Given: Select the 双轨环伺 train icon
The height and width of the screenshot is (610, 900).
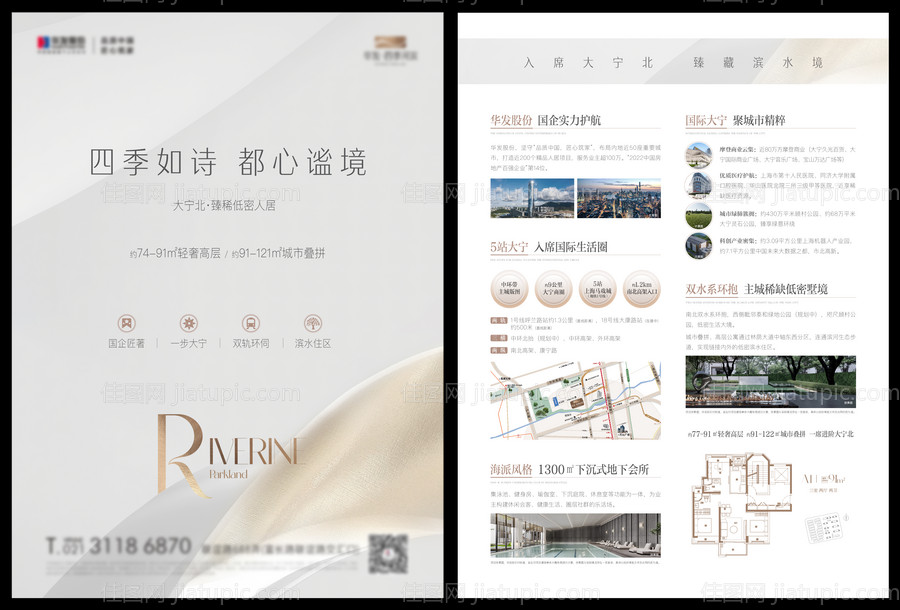Looking at the screenshot, I should coord(250,323).
